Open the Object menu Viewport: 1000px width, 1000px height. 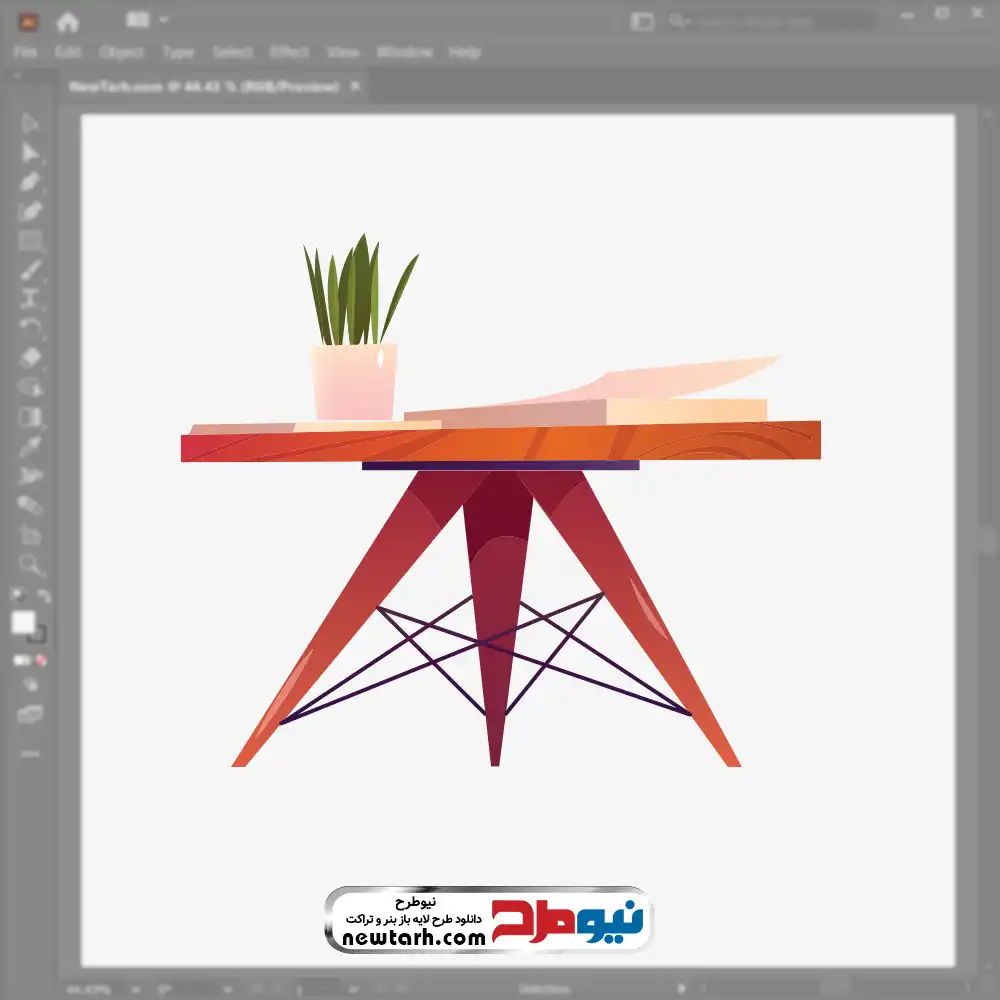tap(119, 52)
